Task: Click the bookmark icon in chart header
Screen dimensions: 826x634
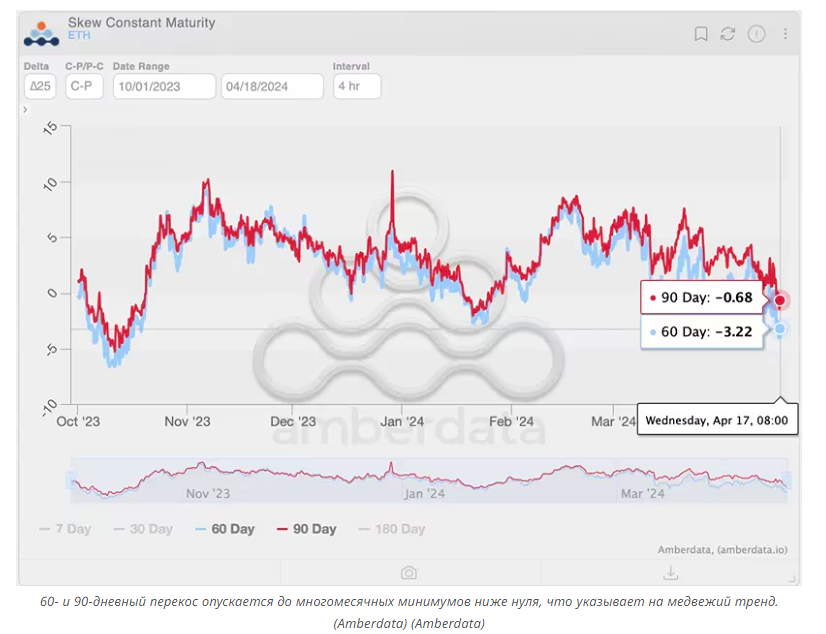Action: click(x=700, y=34)
